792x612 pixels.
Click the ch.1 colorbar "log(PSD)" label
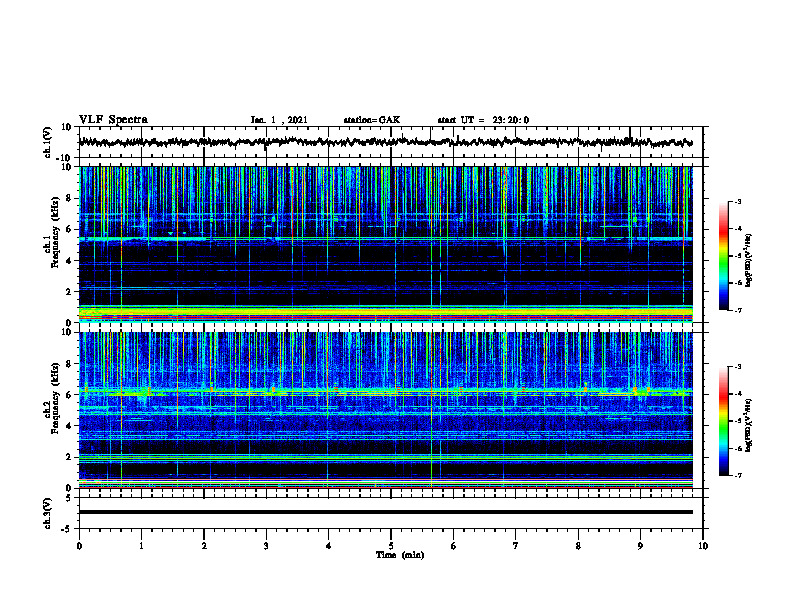click(749, 261)
